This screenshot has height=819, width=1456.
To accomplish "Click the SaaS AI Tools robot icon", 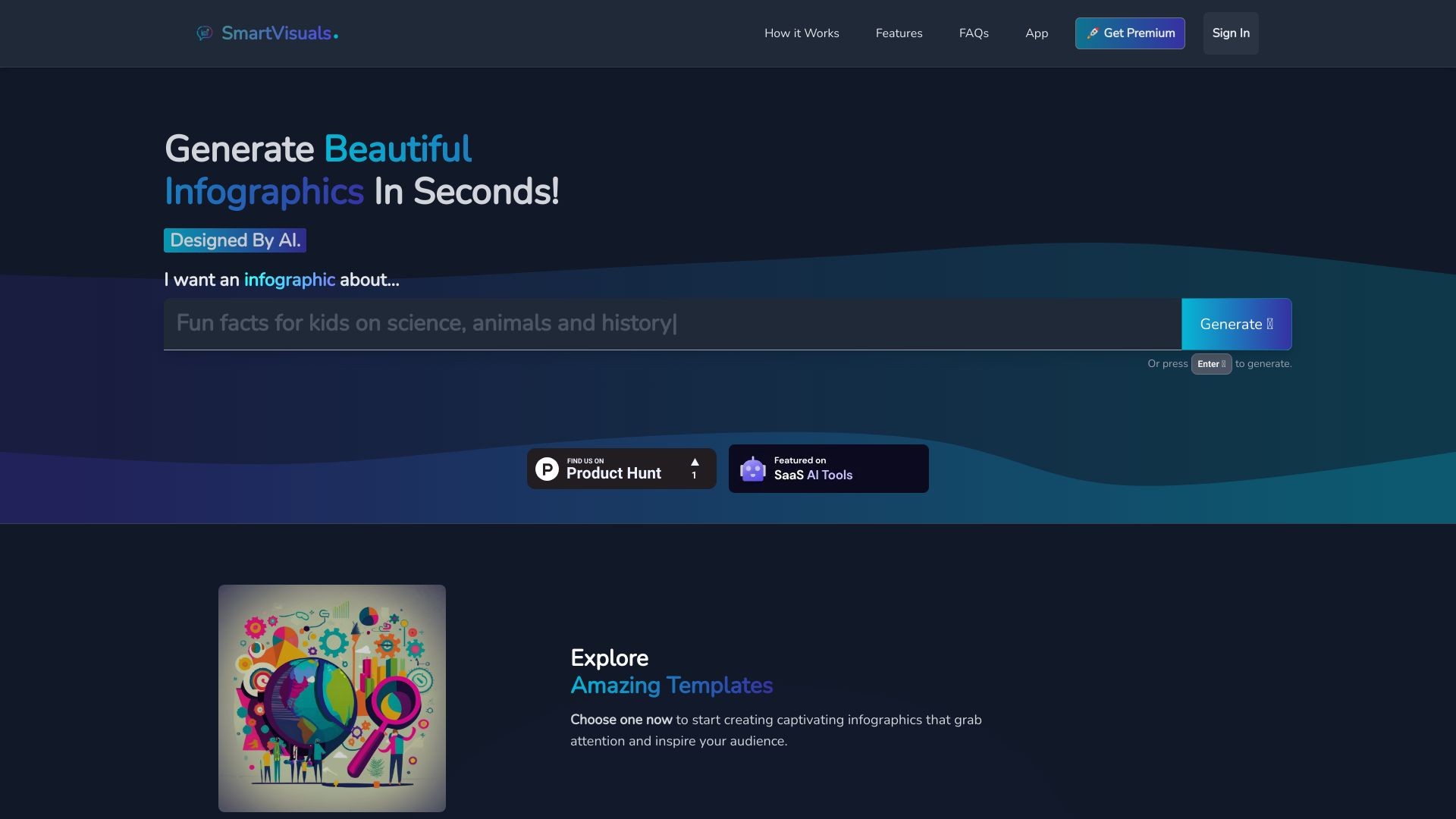I will 752,469.
